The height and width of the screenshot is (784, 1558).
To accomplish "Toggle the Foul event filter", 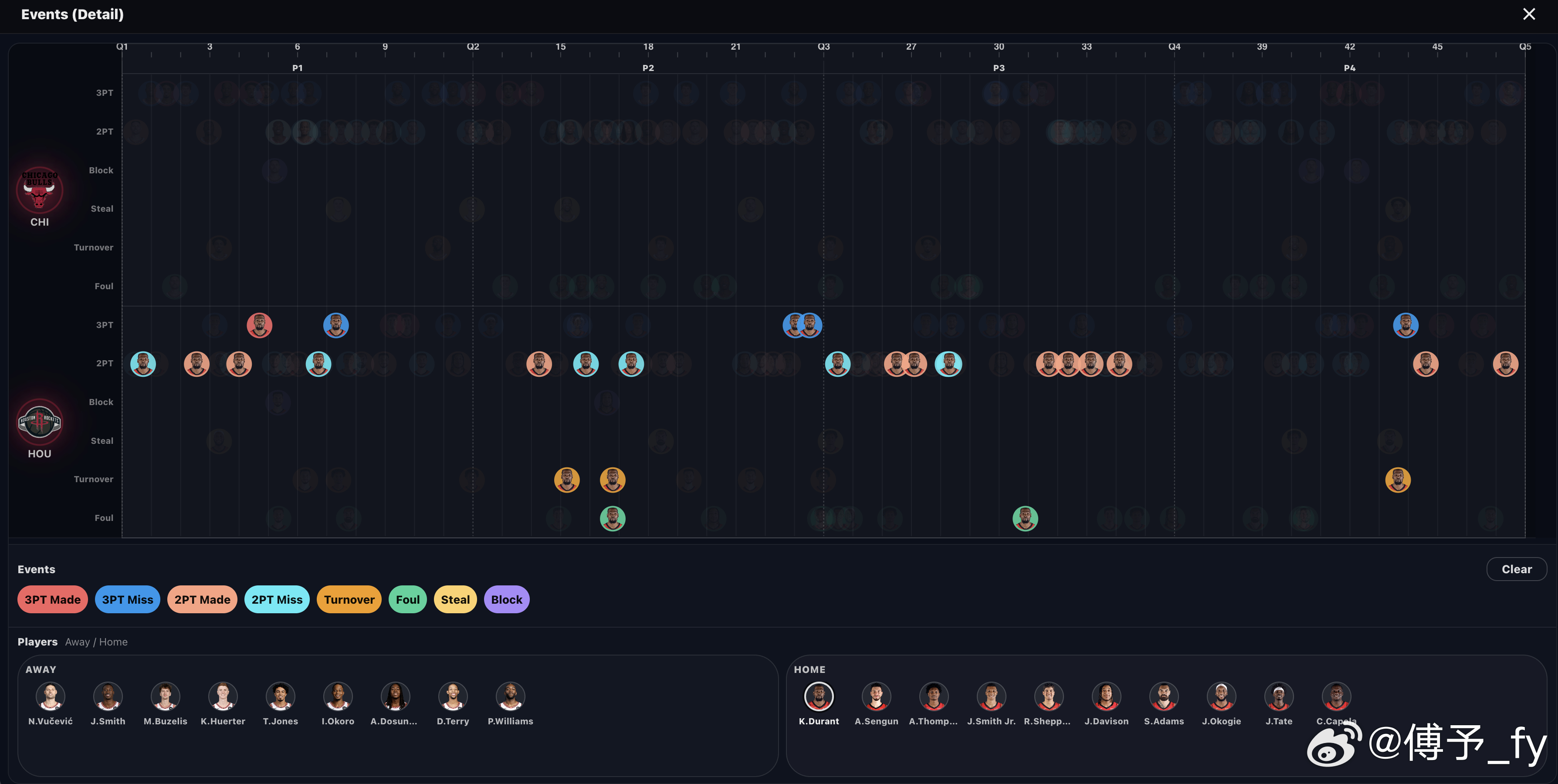I will tap(408, 600).
